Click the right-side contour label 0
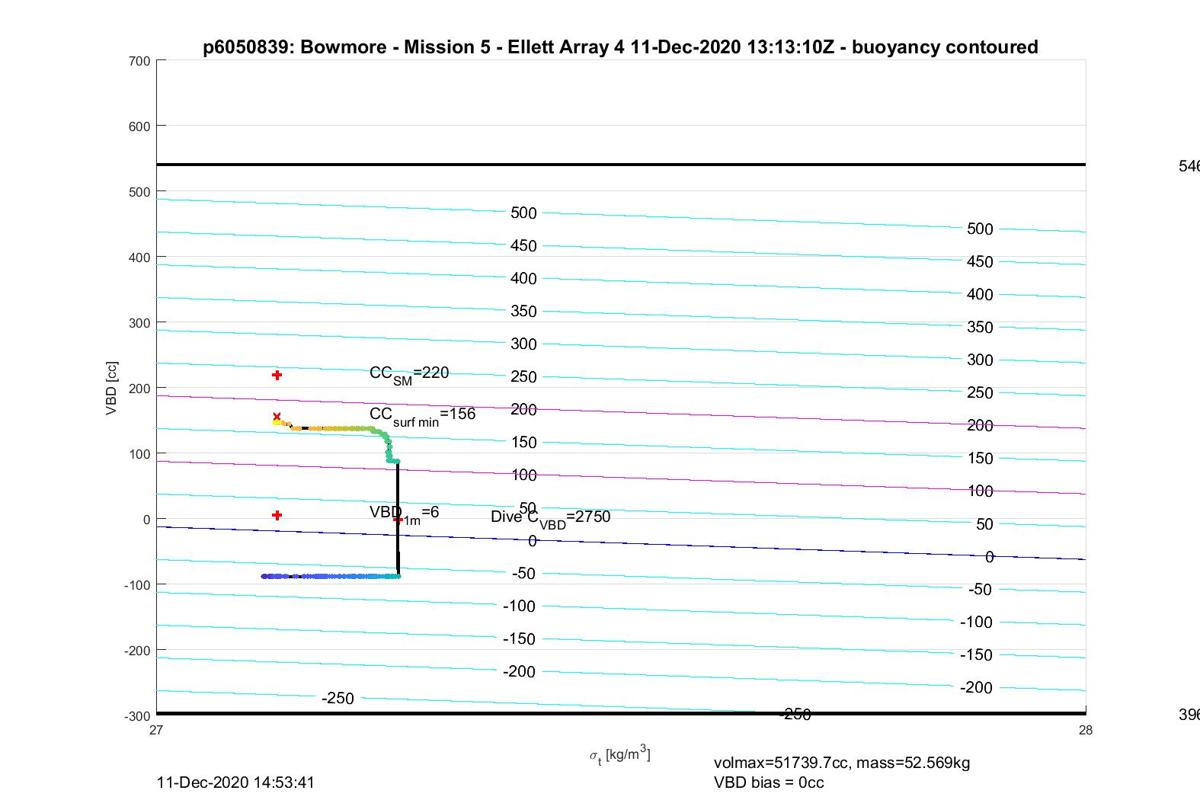 pos(989,557)
